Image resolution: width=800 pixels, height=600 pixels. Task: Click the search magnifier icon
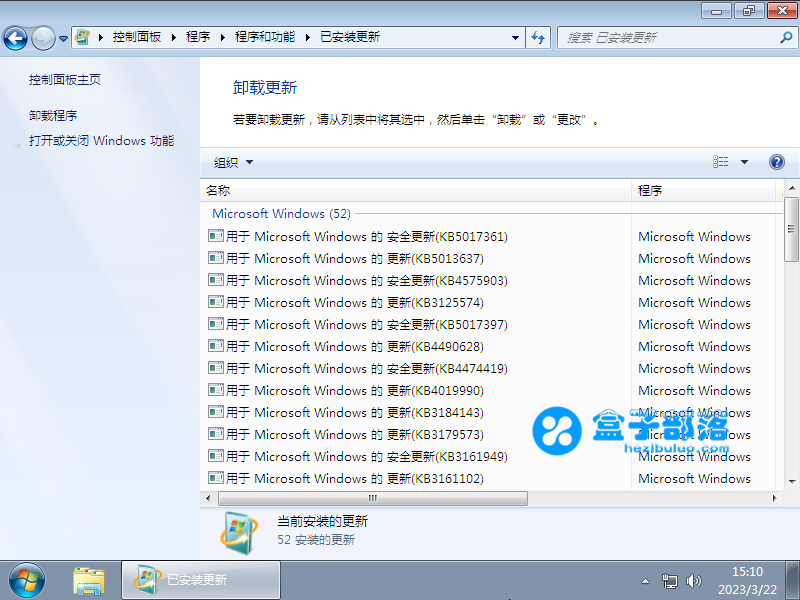point(786,37)
